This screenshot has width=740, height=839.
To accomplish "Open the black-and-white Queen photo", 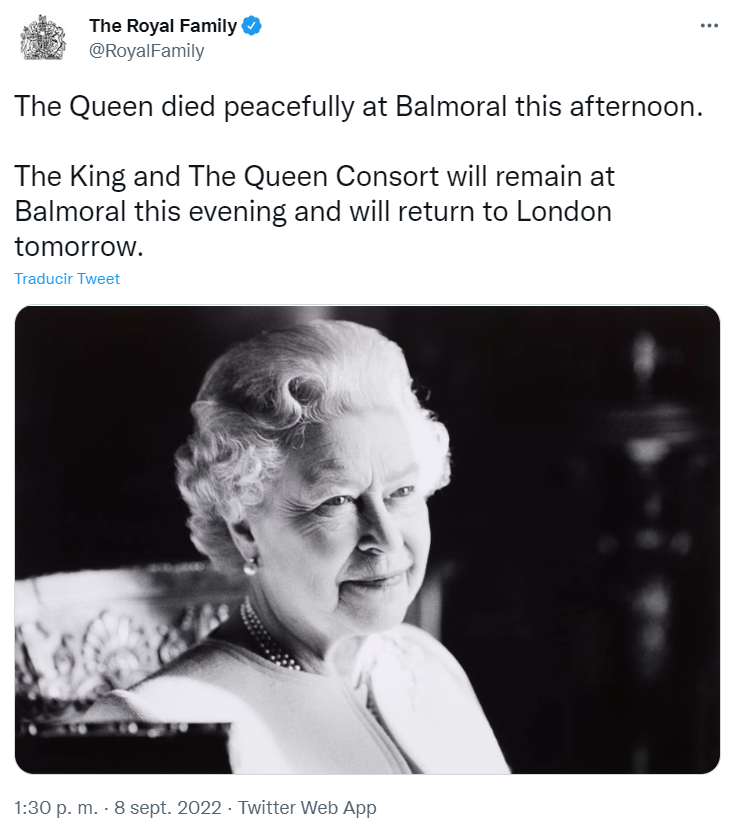I will coord(367,539).
